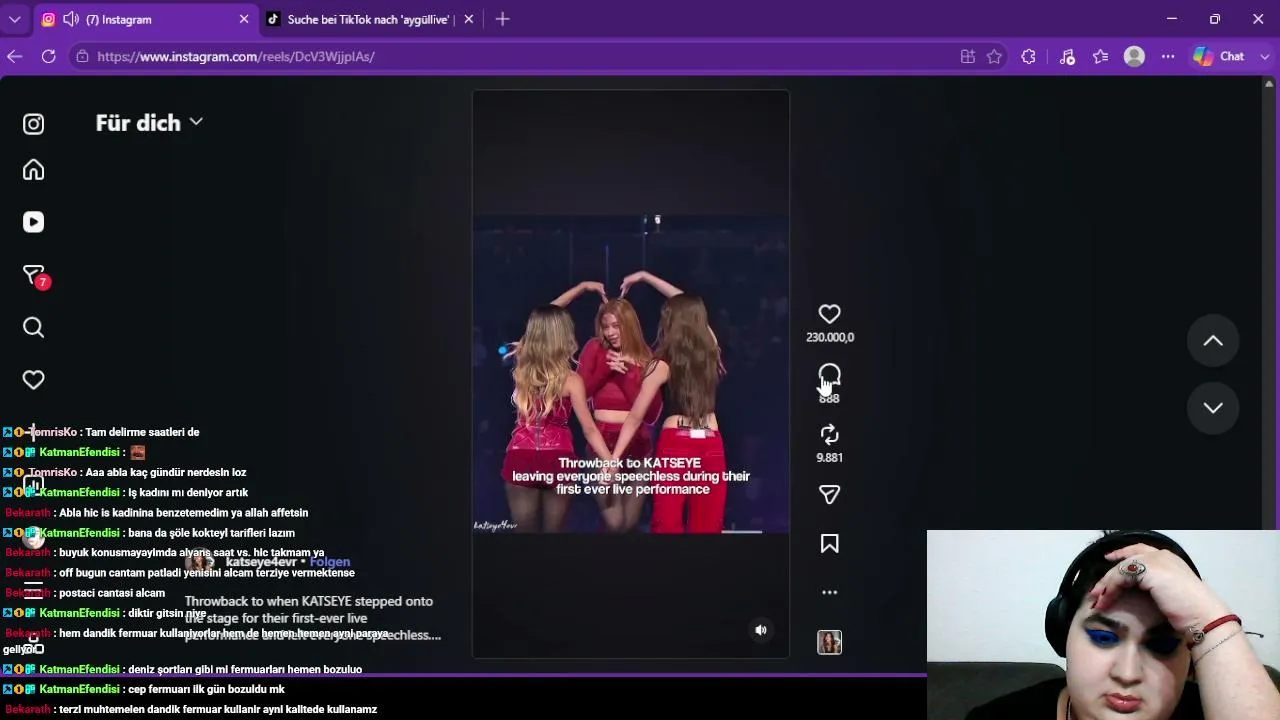Image resolution: width=1280 pixels, height=720 pixels.
Task: Switch to the TikTok 'aygüllive' tab
Action: [x=371, y=19]
